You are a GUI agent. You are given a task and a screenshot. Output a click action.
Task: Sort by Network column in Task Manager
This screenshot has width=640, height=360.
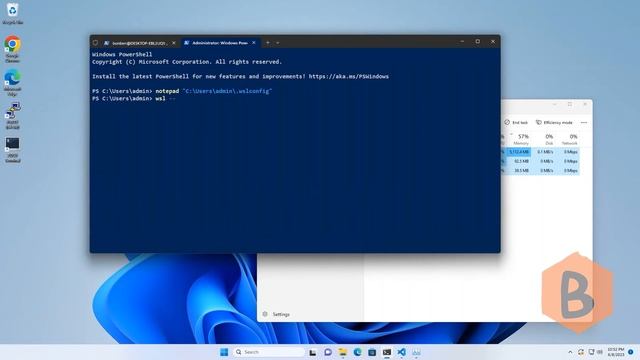pyautogui.click(x=570, y=139)
